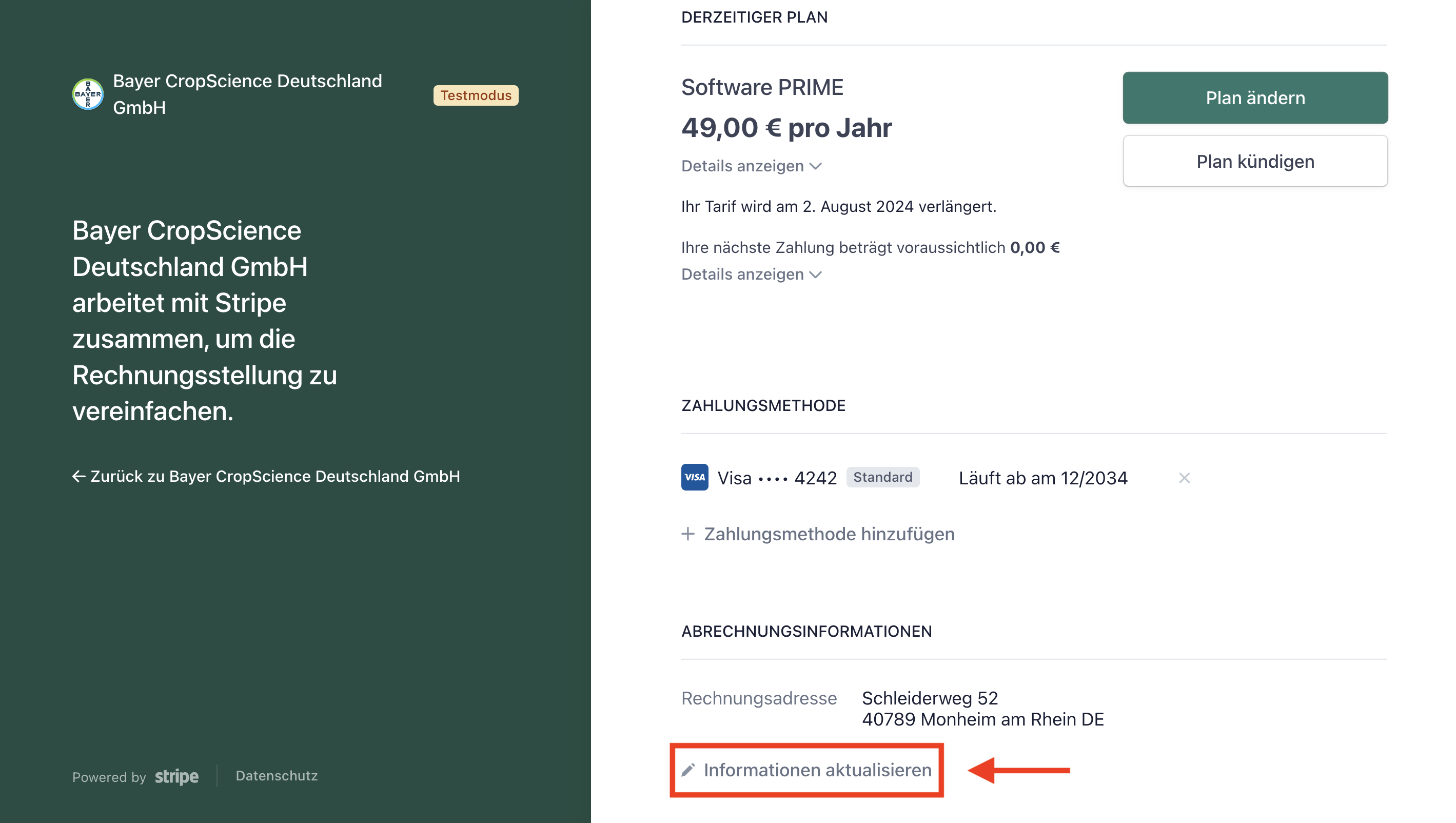1456x823 pixels.
Task: Click the chevron beside the second Details anzeigen
Action: [816, 275]
